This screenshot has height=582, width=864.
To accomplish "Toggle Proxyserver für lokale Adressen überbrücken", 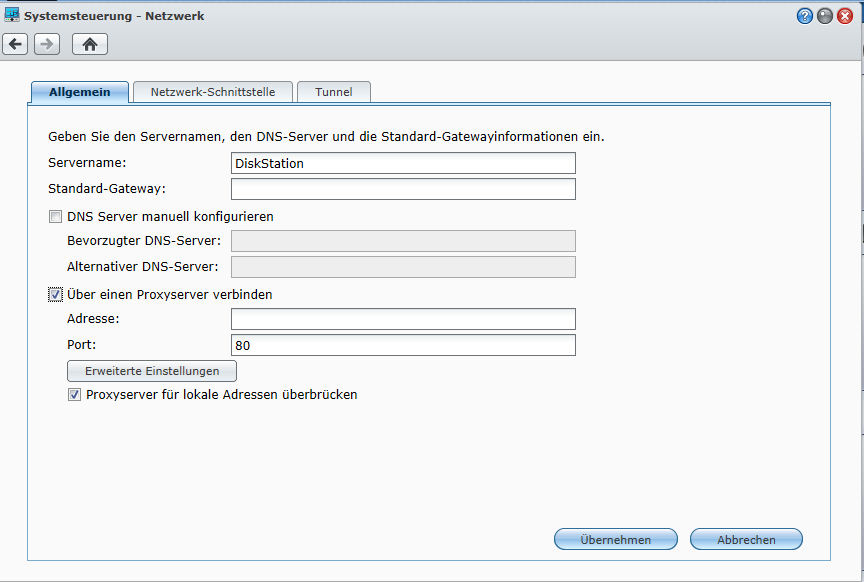I will [74, 395].
